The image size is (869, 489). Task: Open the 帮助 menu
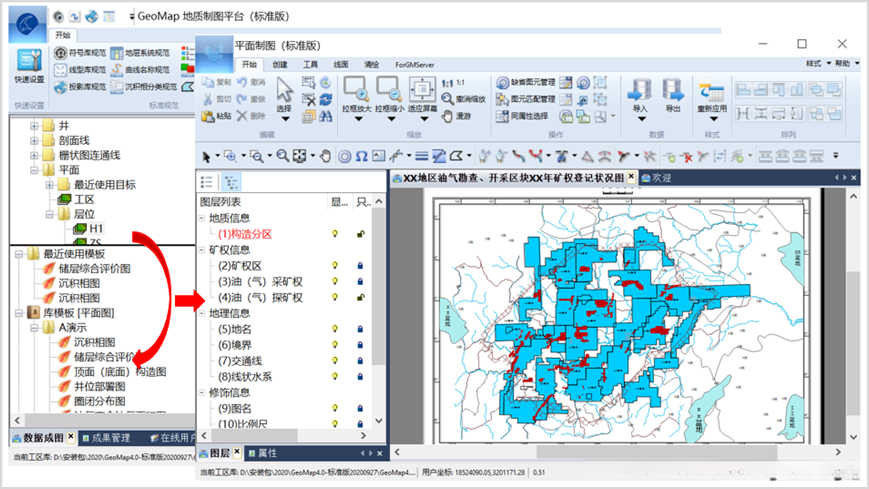point(847,64)
